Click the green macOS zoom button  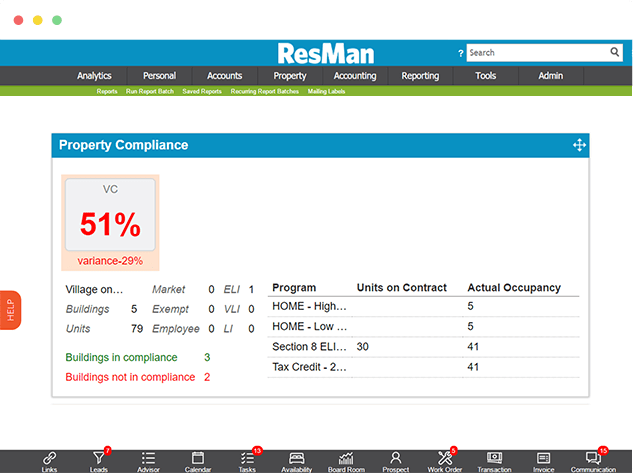point(57,20)
